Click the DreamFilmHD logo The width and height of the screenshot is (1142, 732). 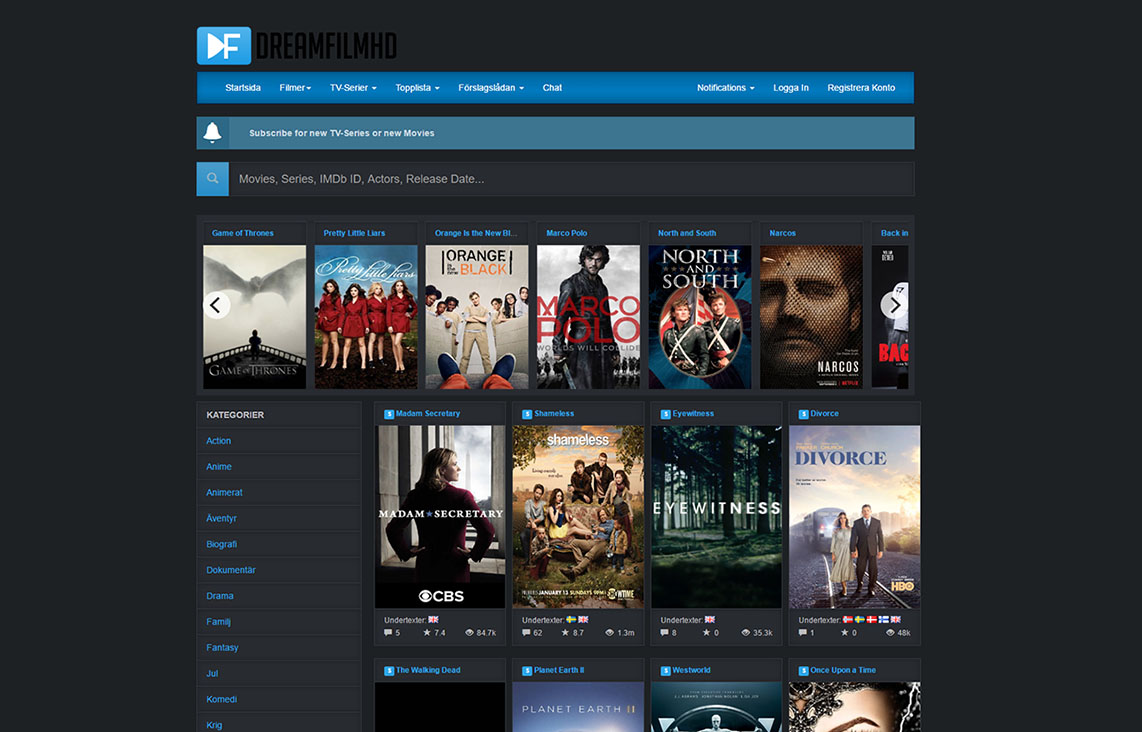coord(296,46)
